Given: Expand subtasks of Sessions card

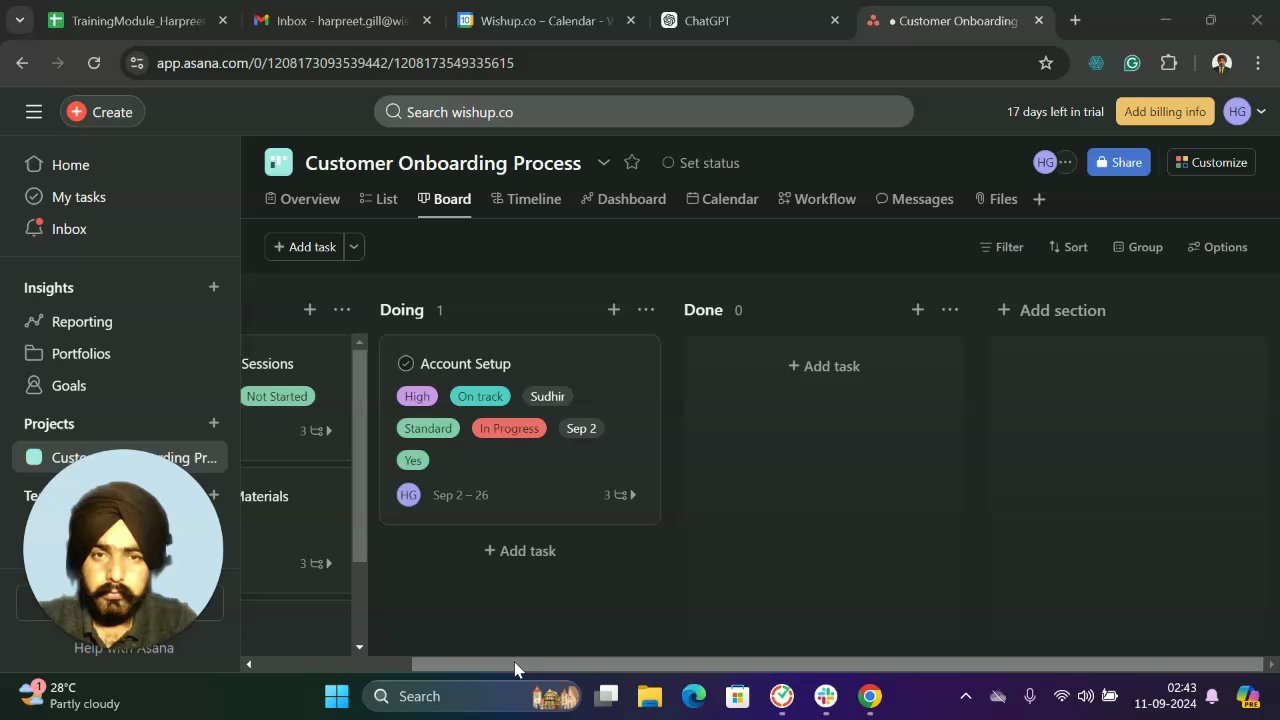Looking at the screenshot, I should (317, 431).
